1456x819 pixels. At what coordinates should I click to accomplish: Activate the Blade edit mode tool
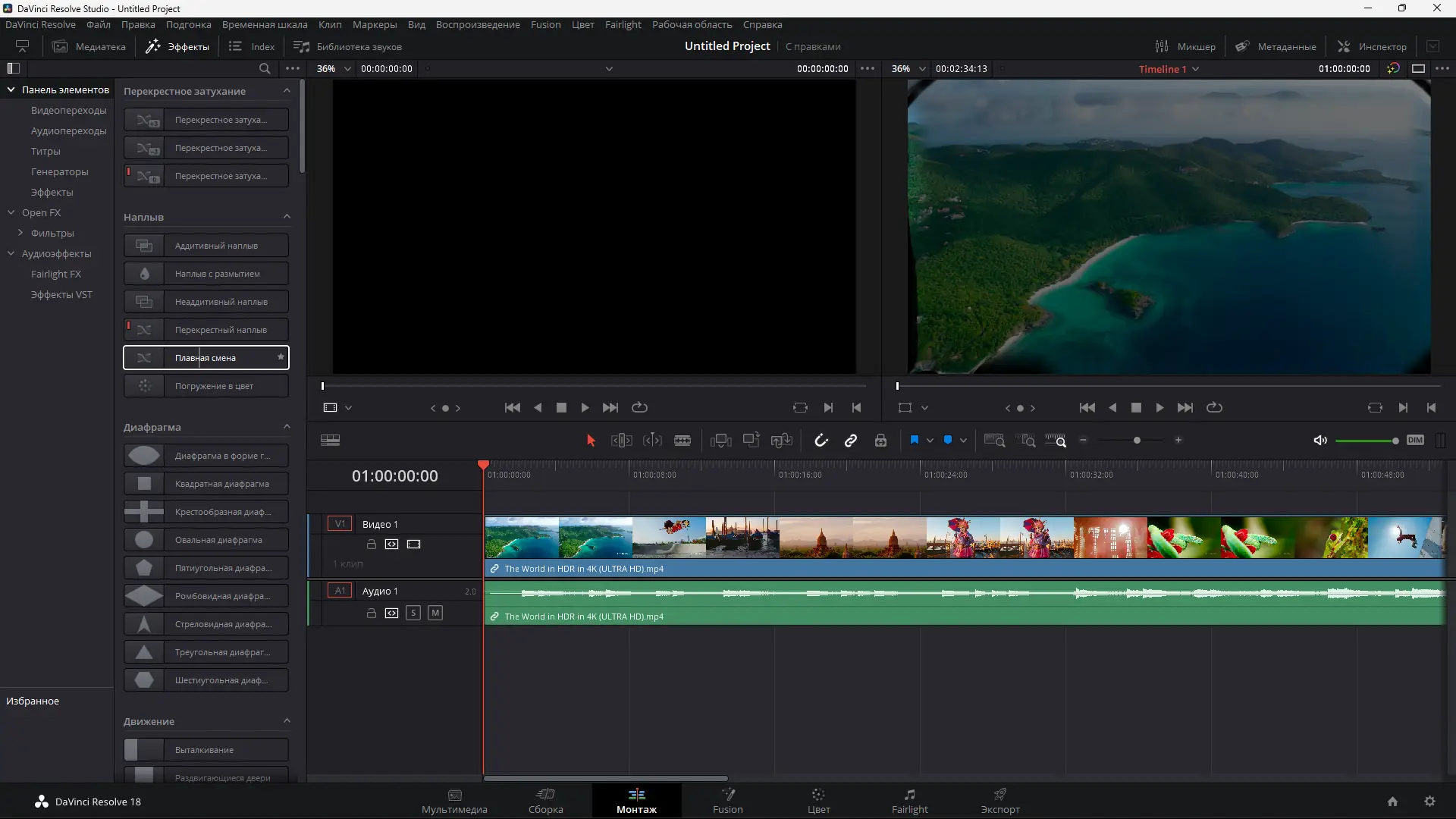click(682, 441)
